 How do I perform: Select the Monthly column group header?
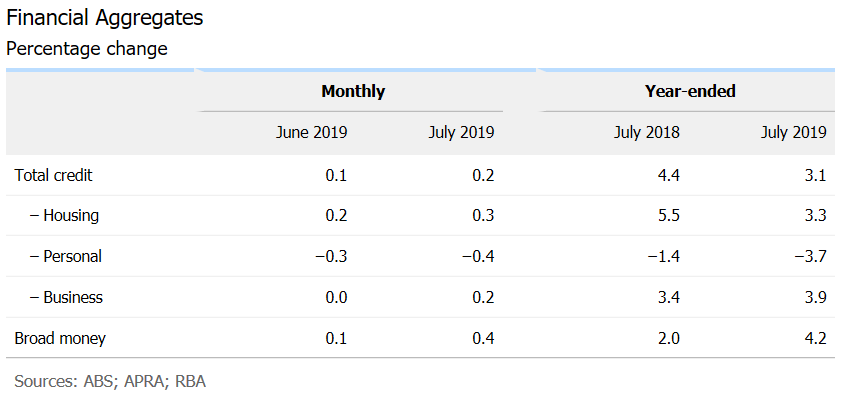pos(352,91)
